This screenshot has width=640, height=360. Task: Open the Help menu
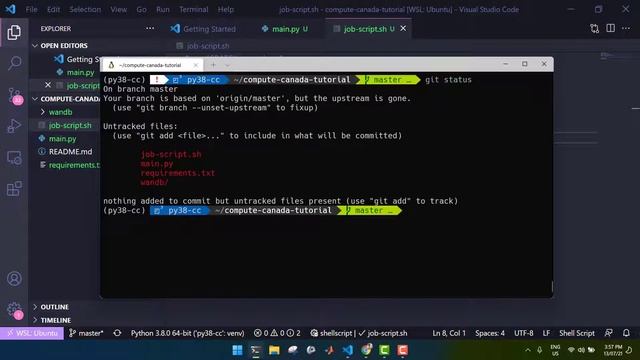[225, 9]
